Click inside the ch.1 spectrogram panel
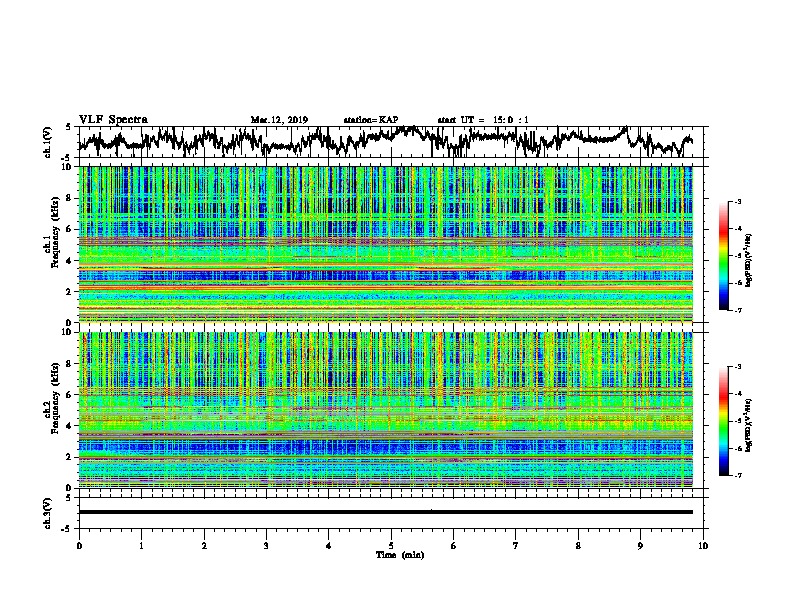The height and width of the screenshot is (612, 792). [x=385, y=244]
